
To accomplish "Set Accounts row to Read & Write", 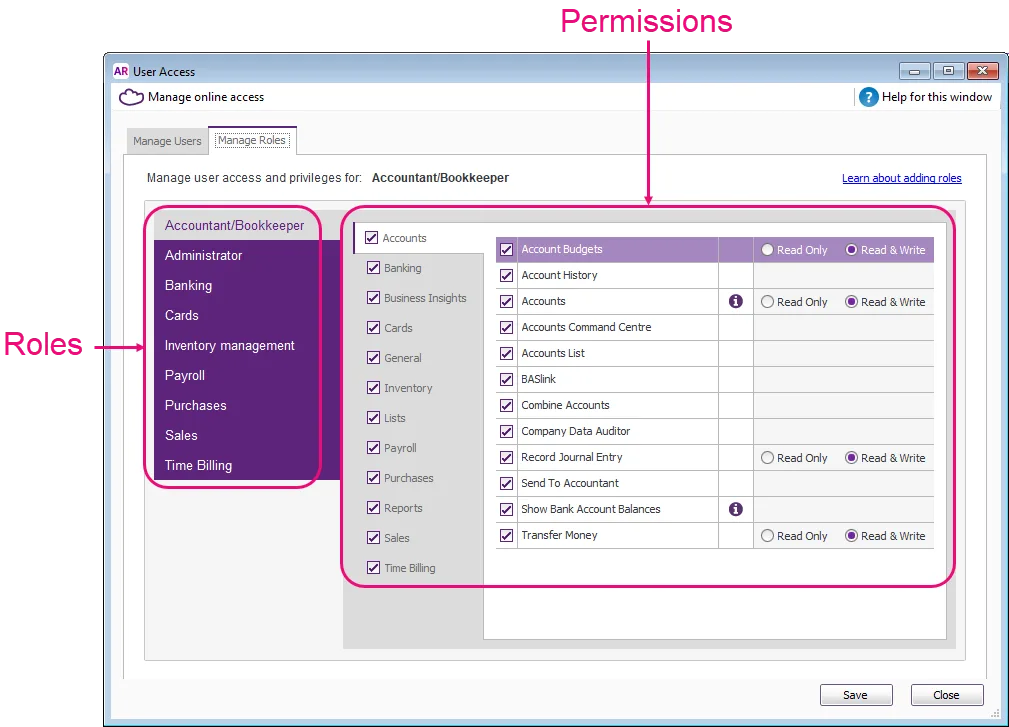I will coord(851,302).
